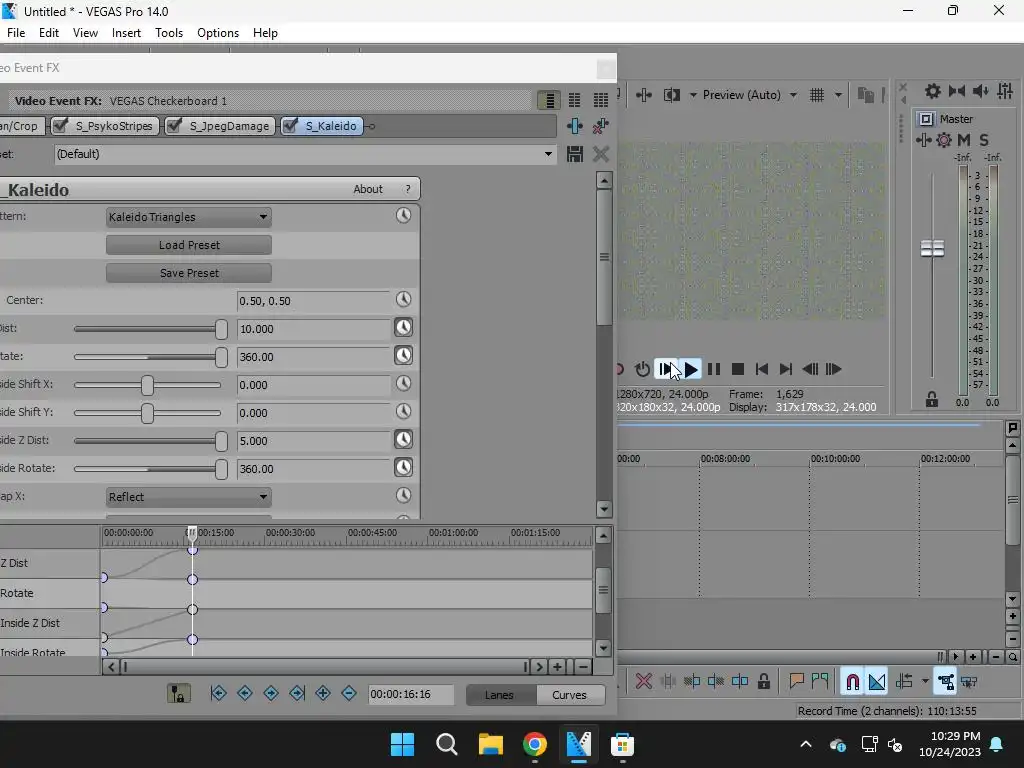The width and height of the screenshot is (1024, 768).
Task: Toggle animation clock for Center parameter
Action: pyautogui.click(x=404, y=300)
